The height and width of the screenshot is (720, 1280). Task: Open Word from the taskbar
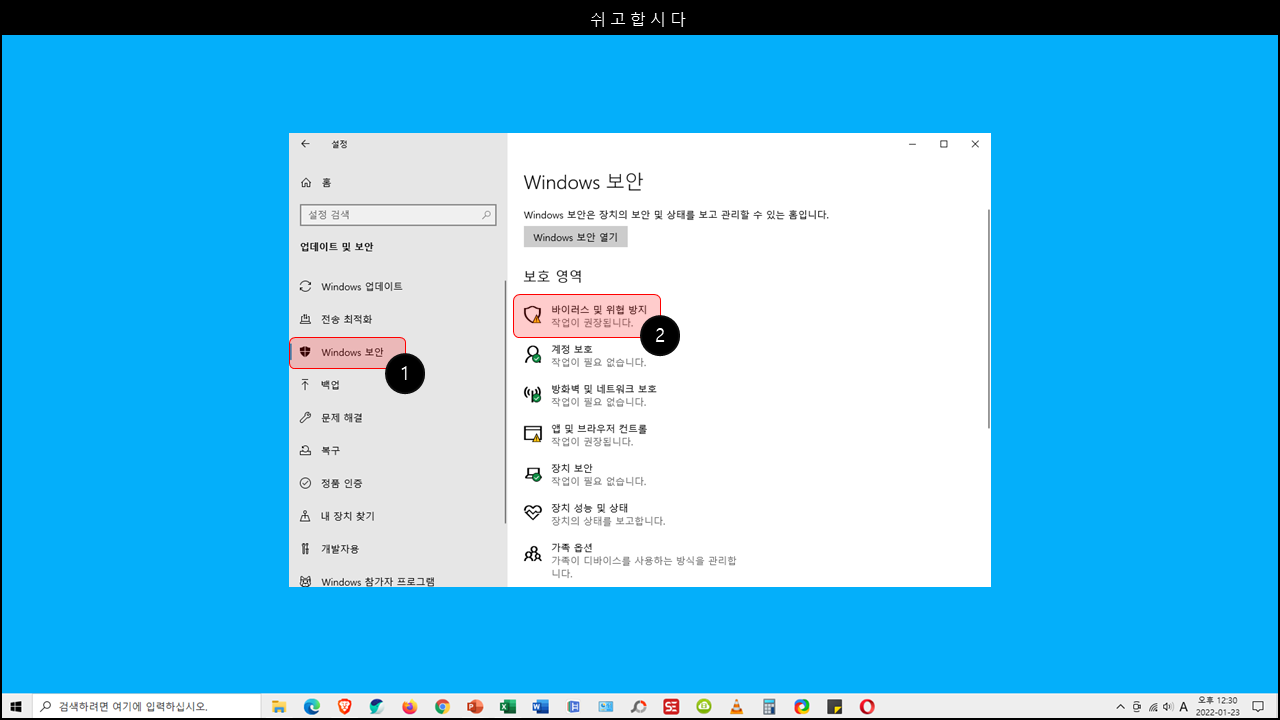[541, 706]
